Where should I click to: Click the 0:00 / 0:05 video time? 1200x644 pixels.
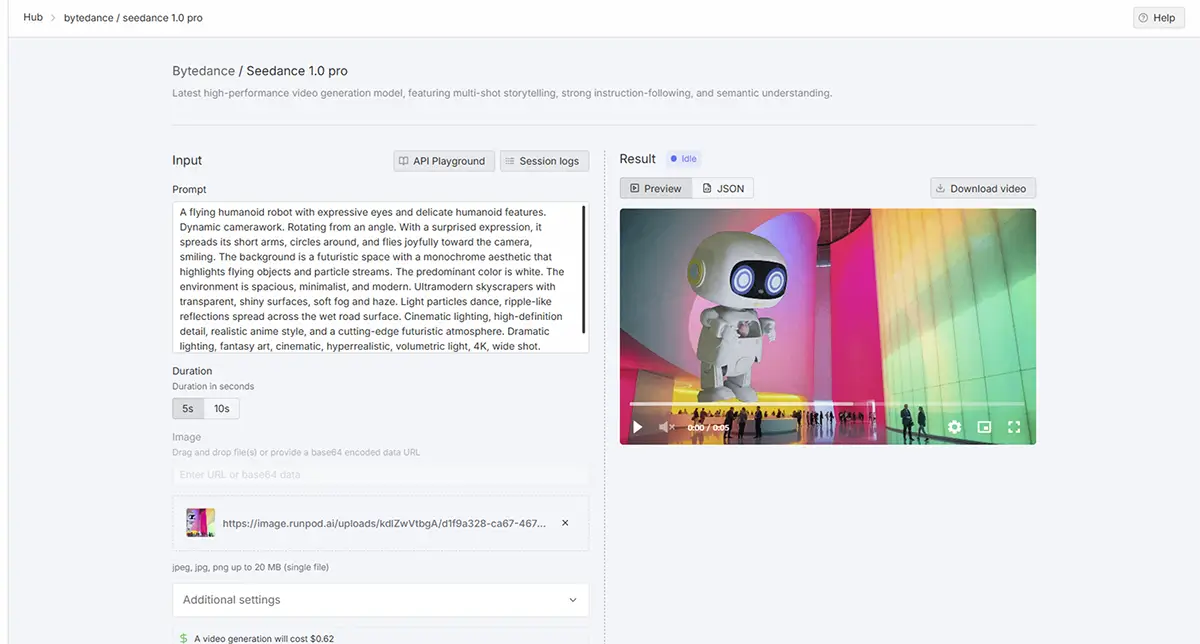(708, 428)
